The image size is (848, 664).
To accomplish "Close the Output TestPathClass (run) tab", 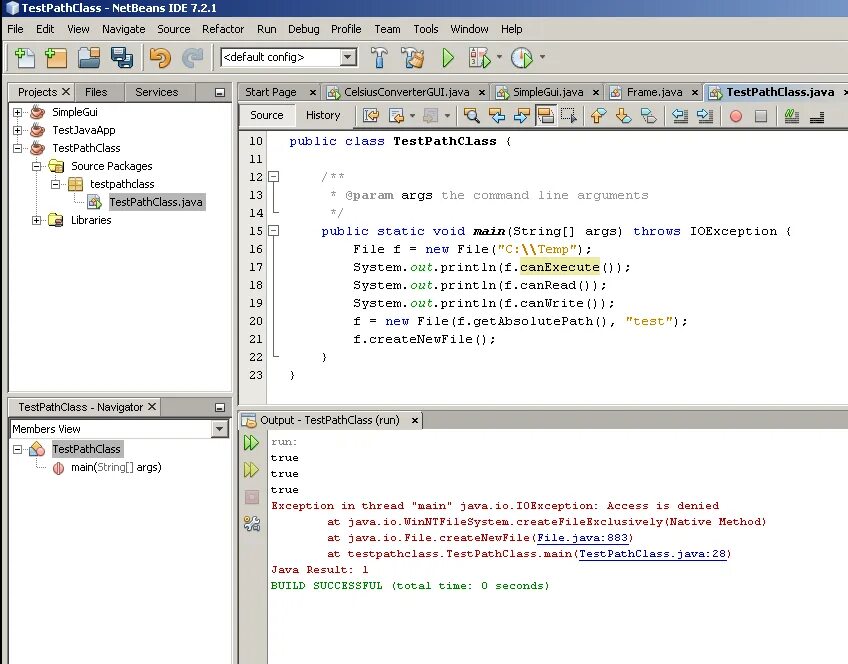I will 415,420.
